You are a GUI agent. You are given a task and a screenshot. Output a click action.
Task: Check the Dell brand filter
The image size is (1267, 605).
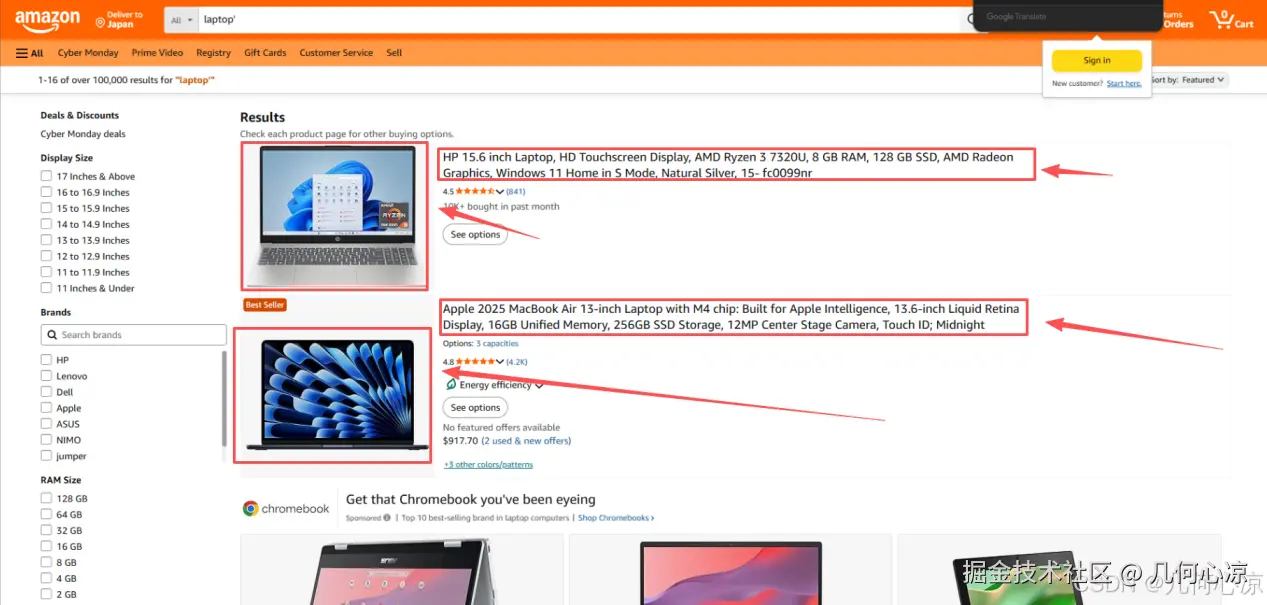46,392
